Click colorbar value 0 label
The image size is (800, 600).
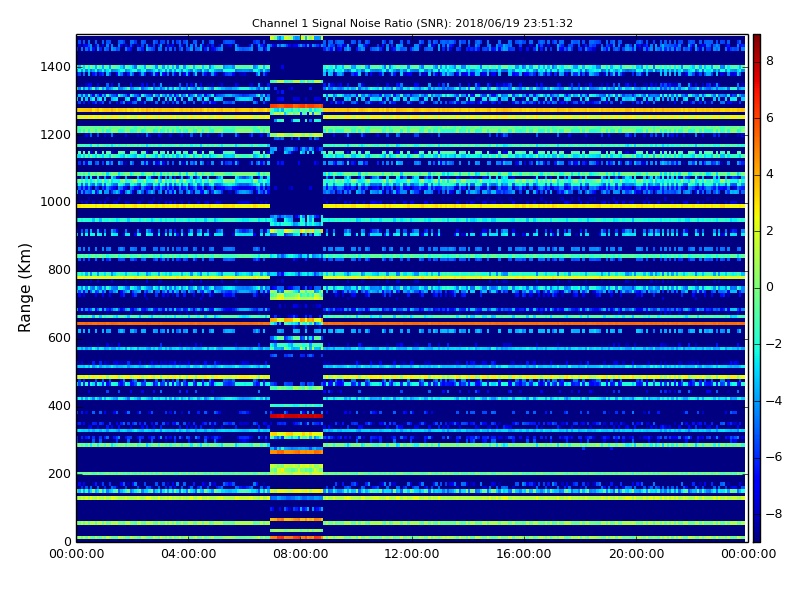[x=770, y=287]
